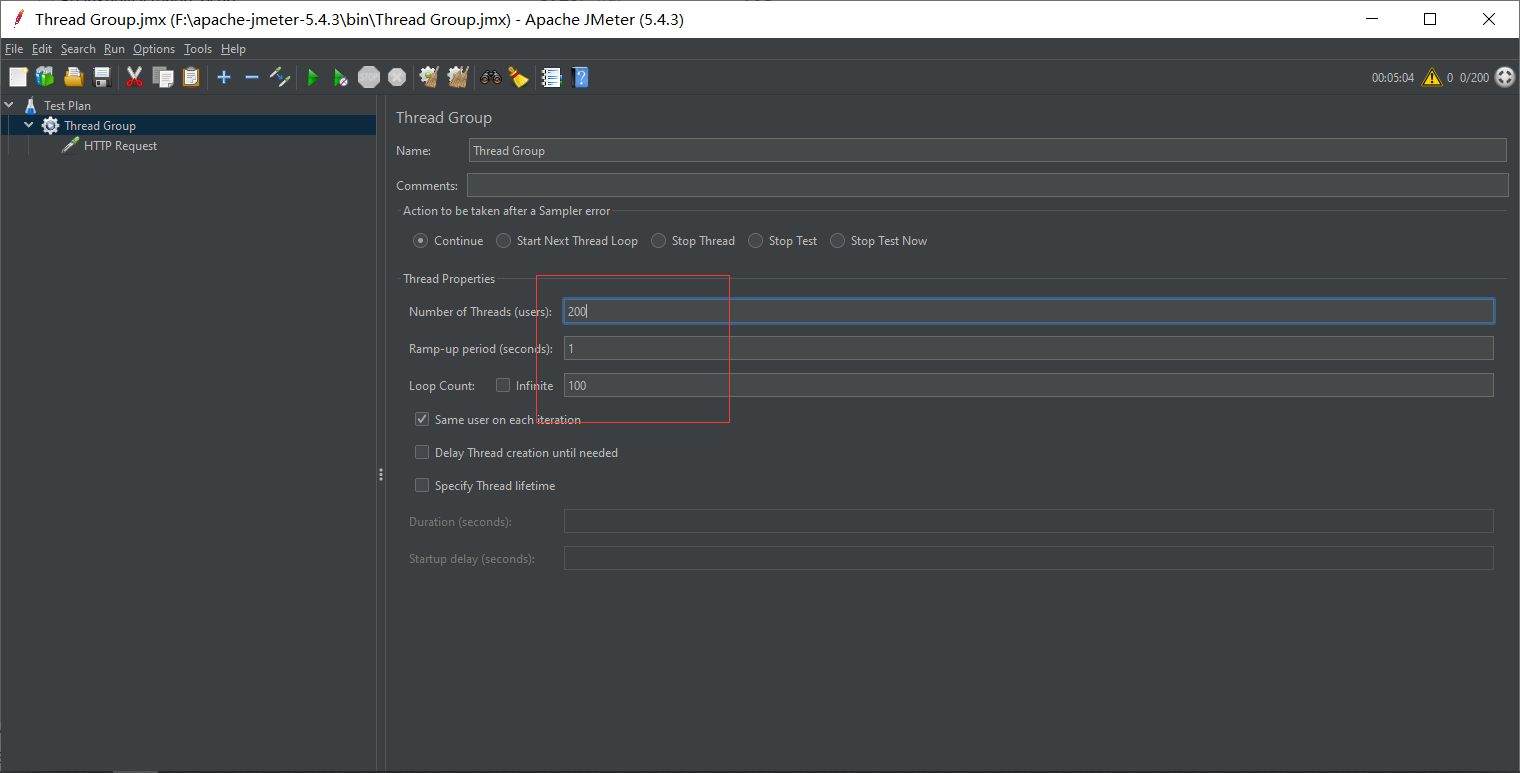1520x773 pixels.
Task: Click the HTTP Request dropper icon
Action: 70,145
